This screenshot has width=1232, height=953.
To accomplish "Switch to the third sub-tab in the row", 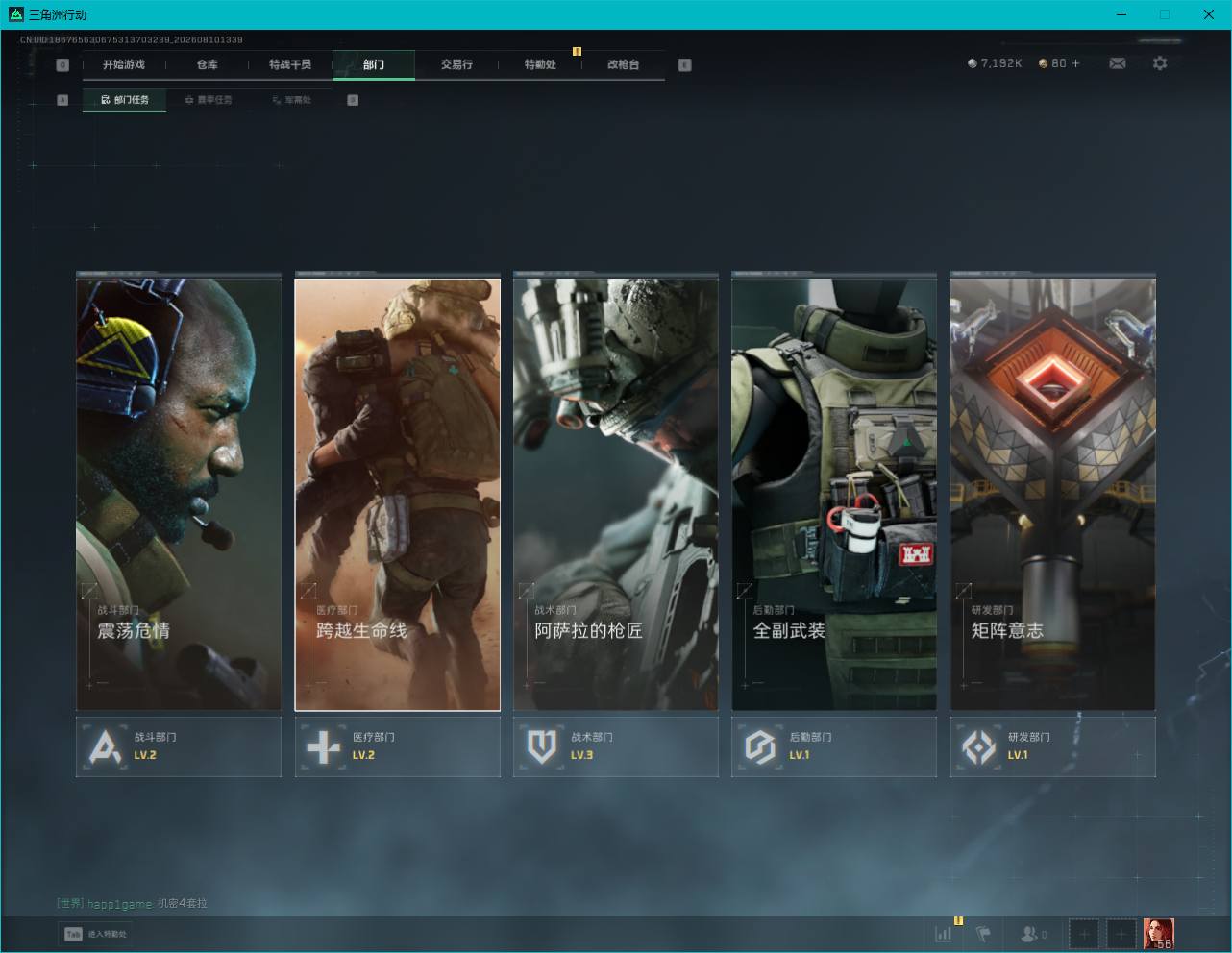I will pos(291,100).
